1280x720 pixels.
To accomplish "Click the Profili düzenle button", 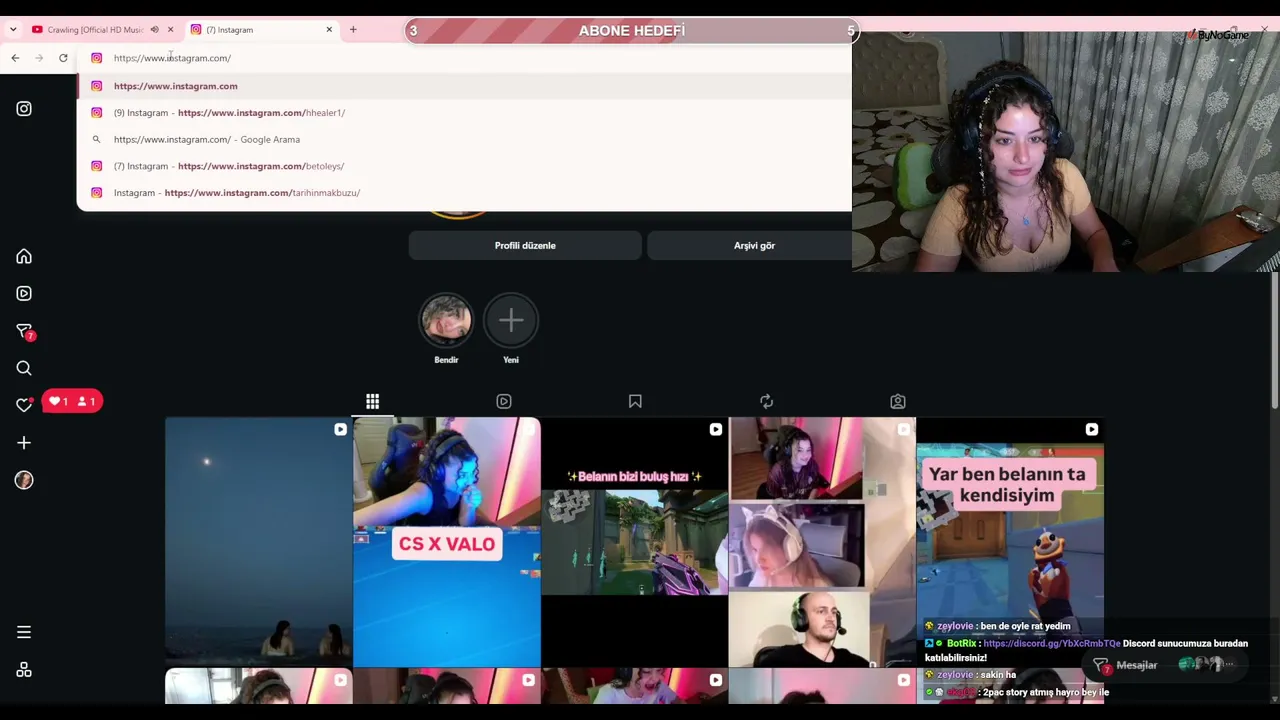I will tap(525, 245).
